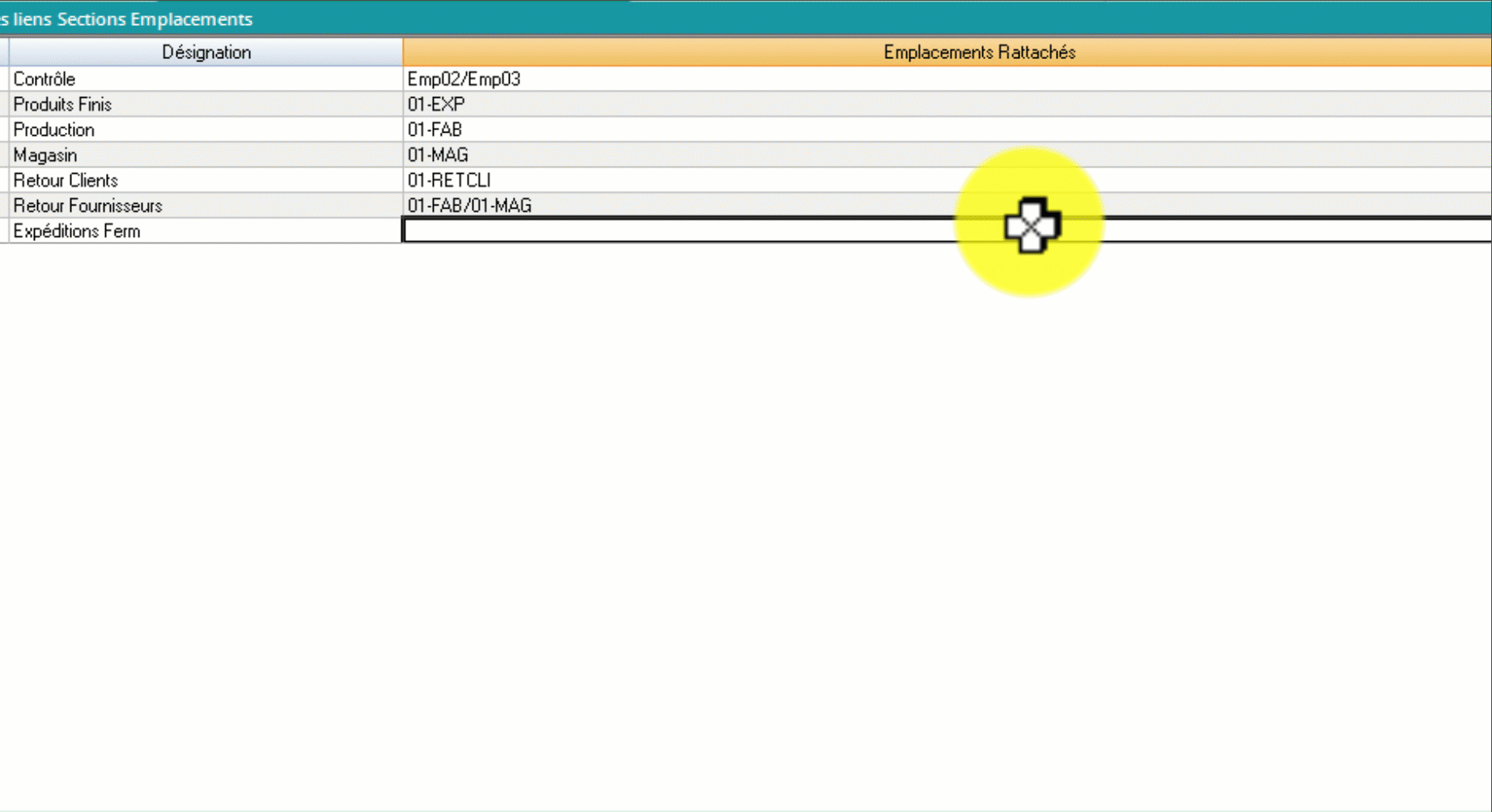
Task: Select the Magasin designation cell
Action: click(x=206, y=154)
